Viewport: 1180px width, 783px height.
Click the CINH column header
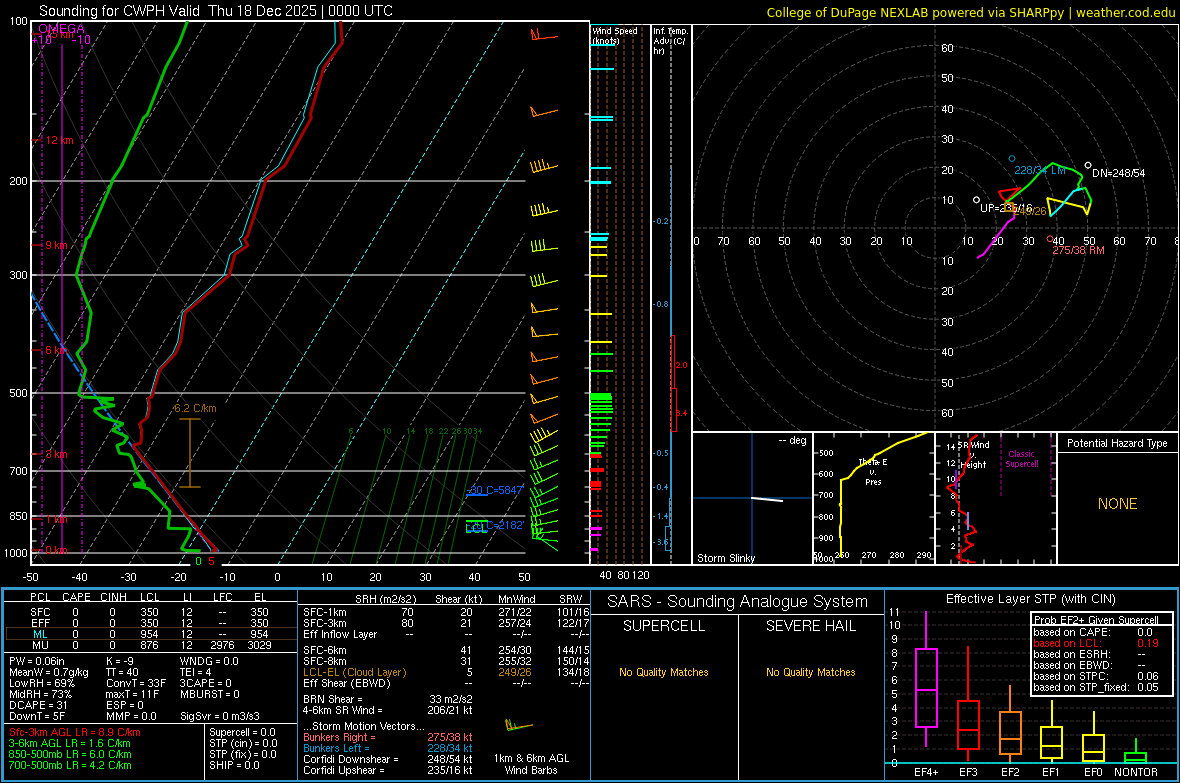(x=113, y=597)
